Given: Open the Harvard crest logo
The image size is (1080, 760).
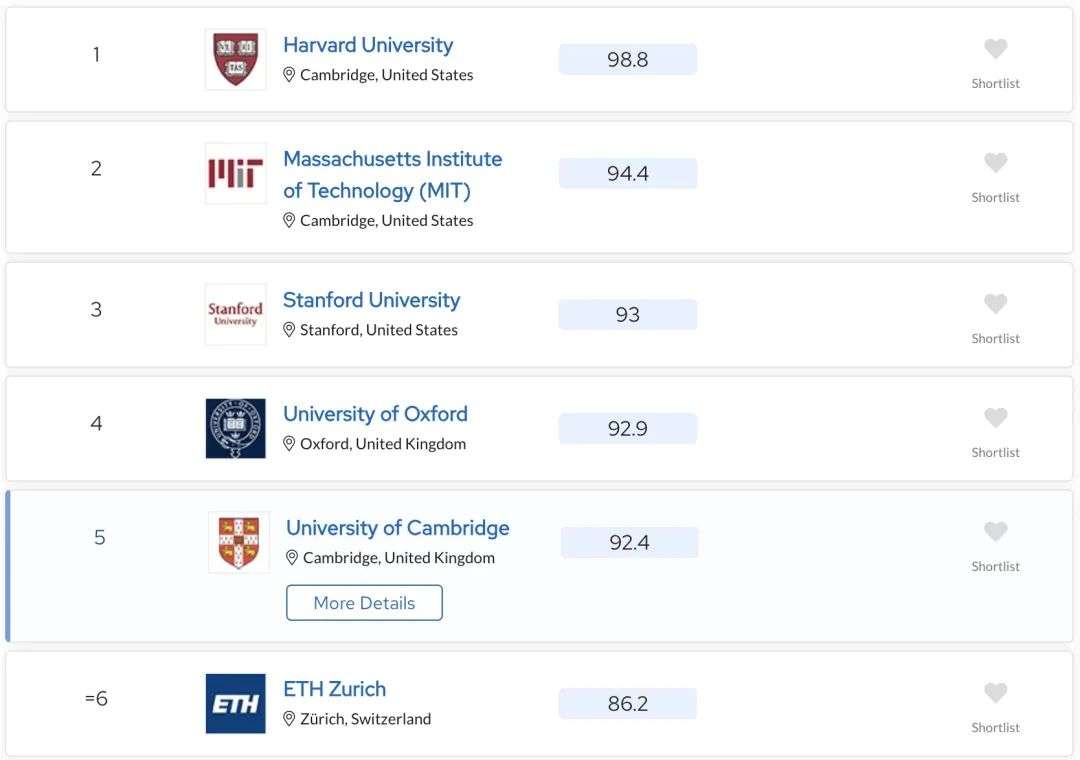Looking at the screenshot, I should pyautogui.click(x=236, y=59).
